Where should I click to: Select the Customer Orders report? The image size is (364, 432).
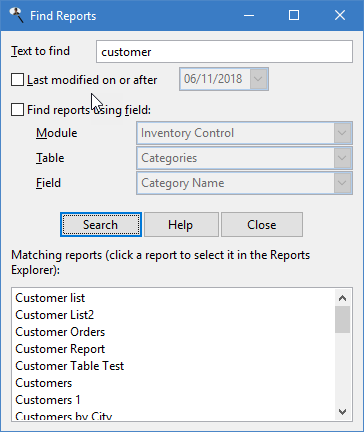60,332
